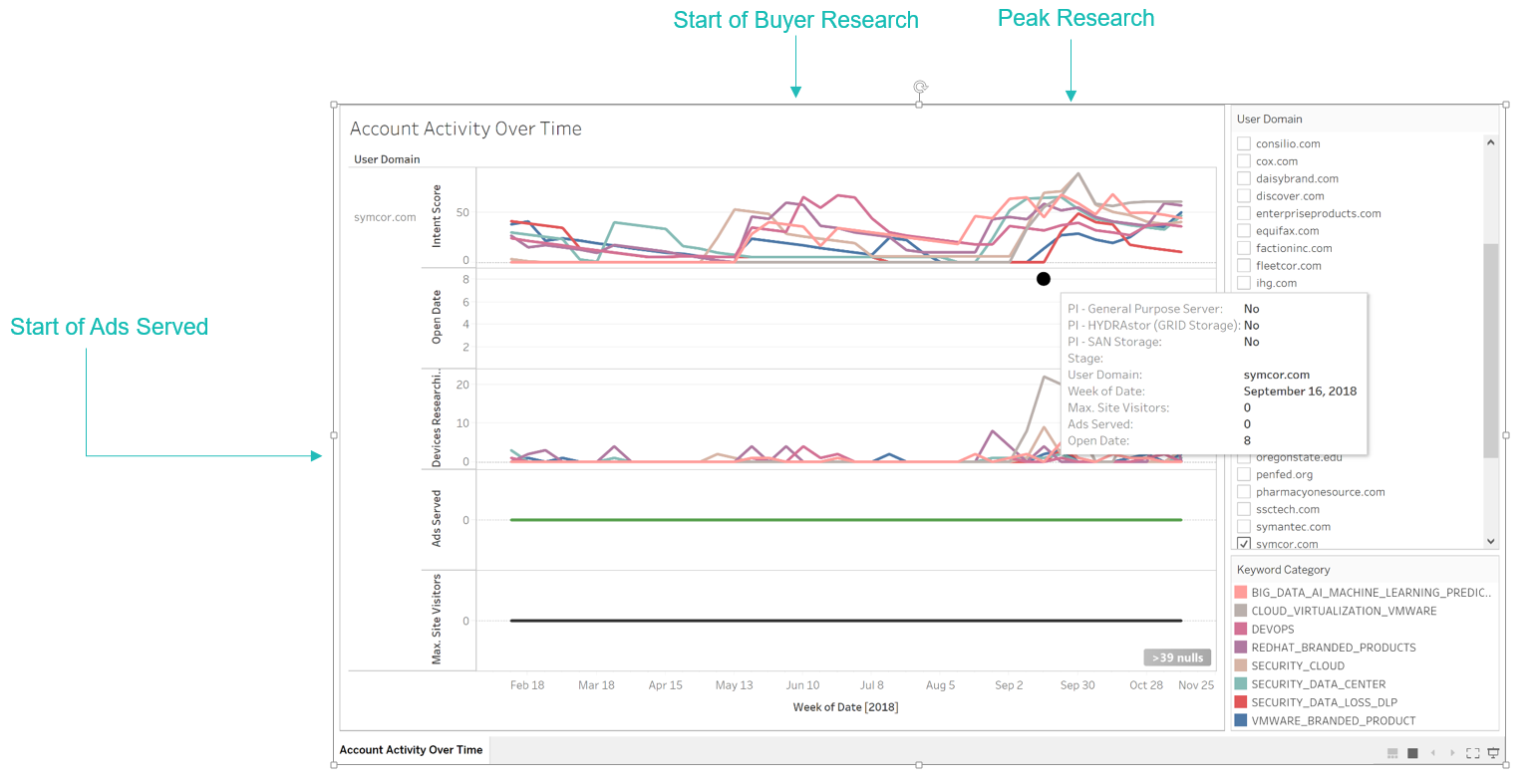This screenshot has width=1533, height=784.
Task: Click the DEVOPS legend color swatch
Action: coord(1240,629)
